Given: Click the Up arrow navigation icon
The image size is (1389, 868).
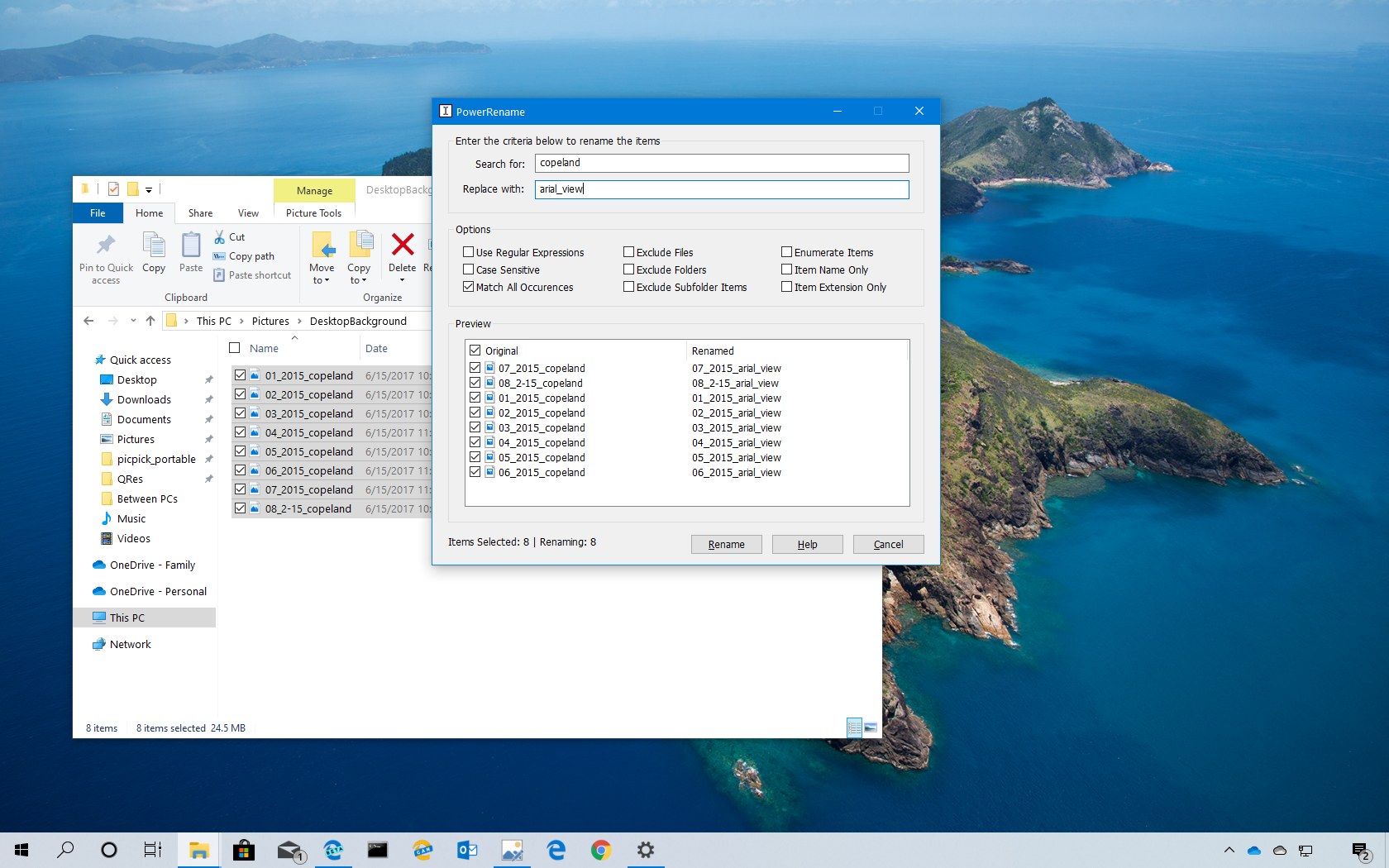Looking at the screenshot, I should click(150, 321).
